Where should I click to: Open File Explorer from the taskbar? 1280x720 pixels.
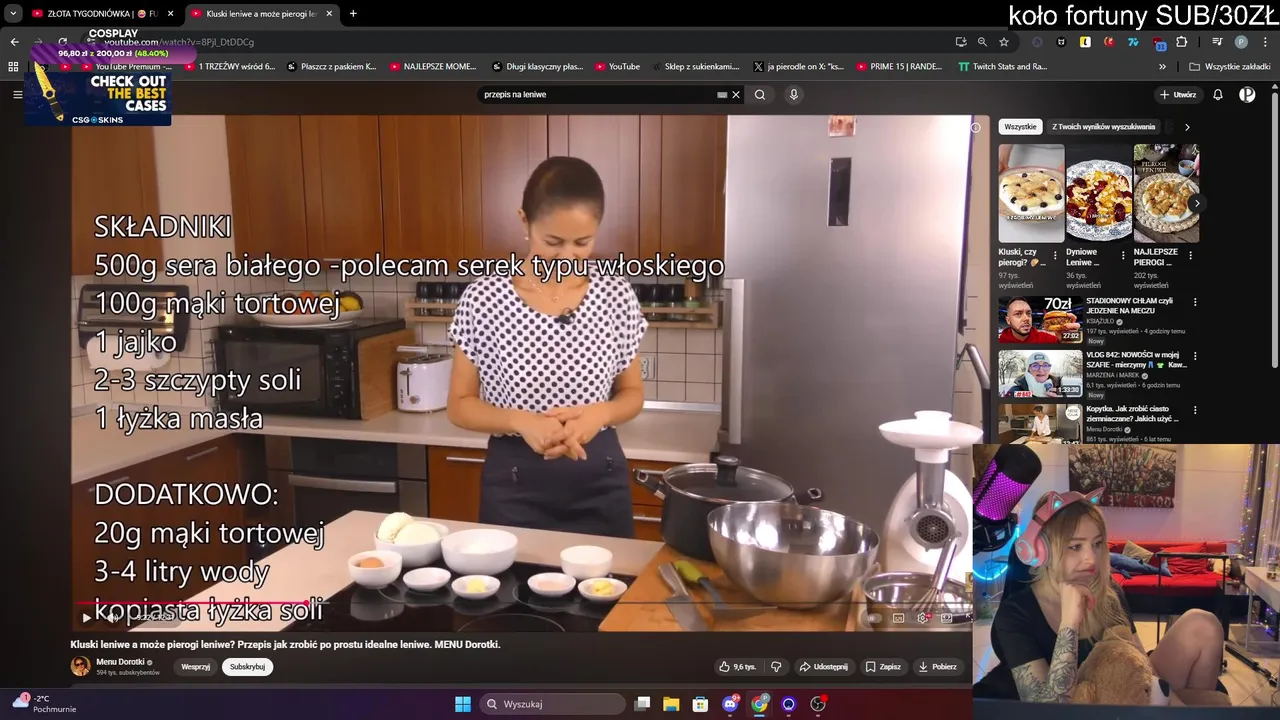(x=671, y=704)
